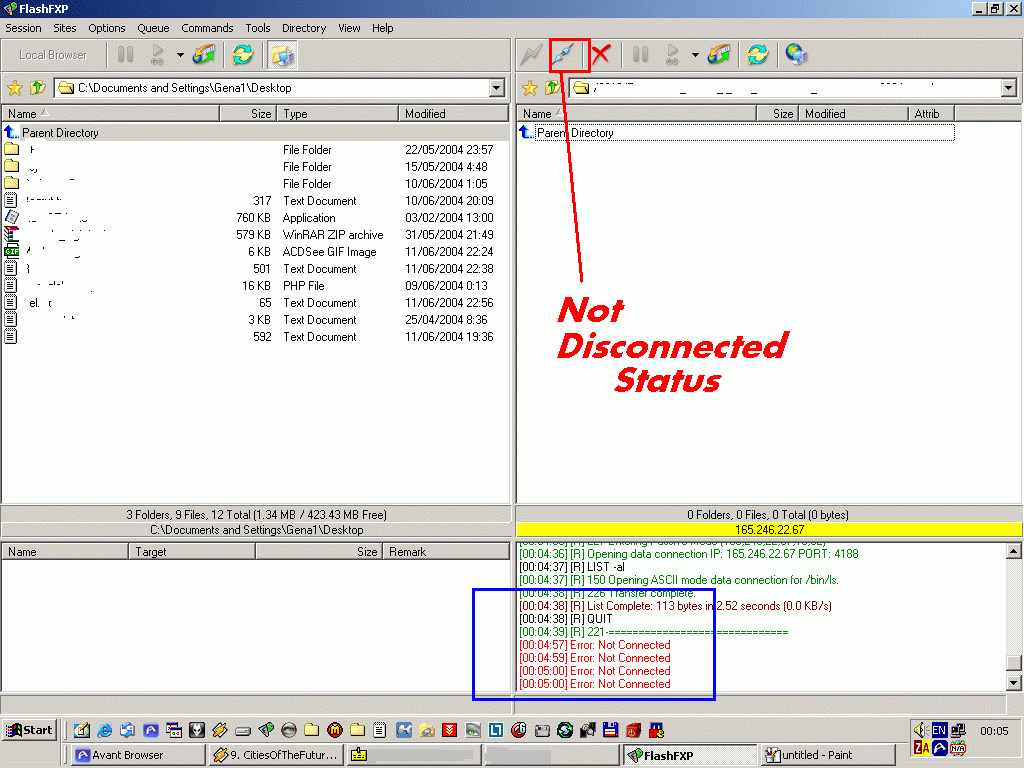
Task: Expand the remote path dropdown arrow
Action: point(1008,88)
